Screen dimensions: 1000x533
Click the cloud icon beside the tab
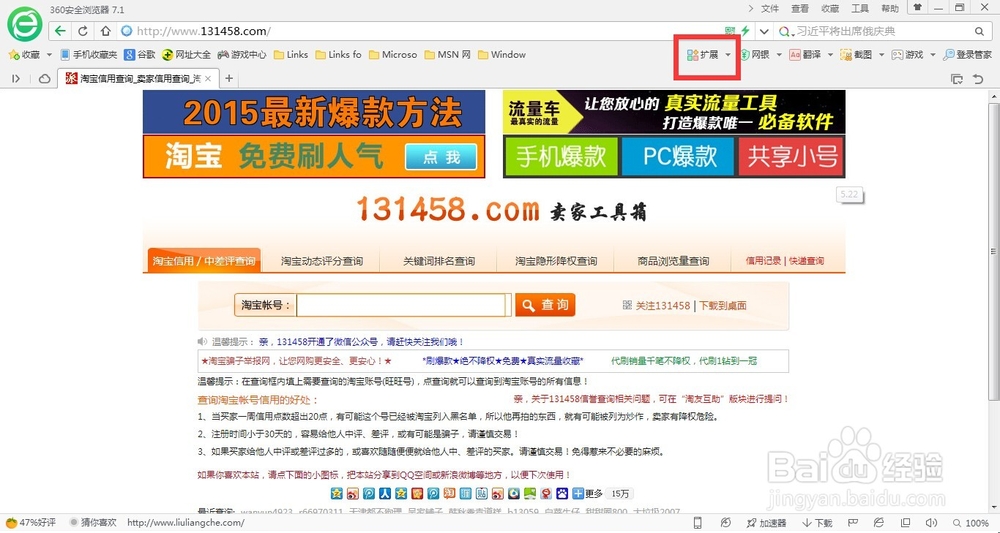point(45,78)
